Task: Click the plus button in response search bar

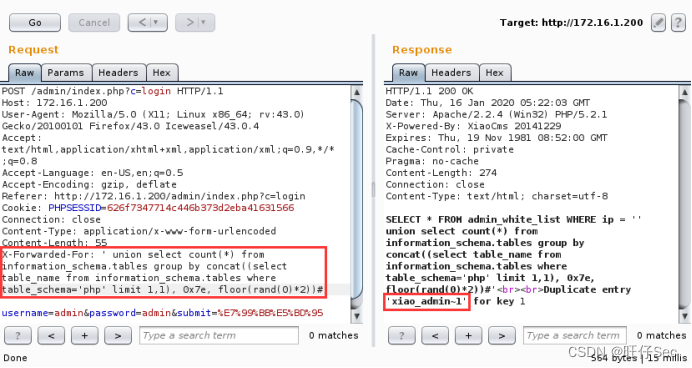Action: [x=468, y=336]
